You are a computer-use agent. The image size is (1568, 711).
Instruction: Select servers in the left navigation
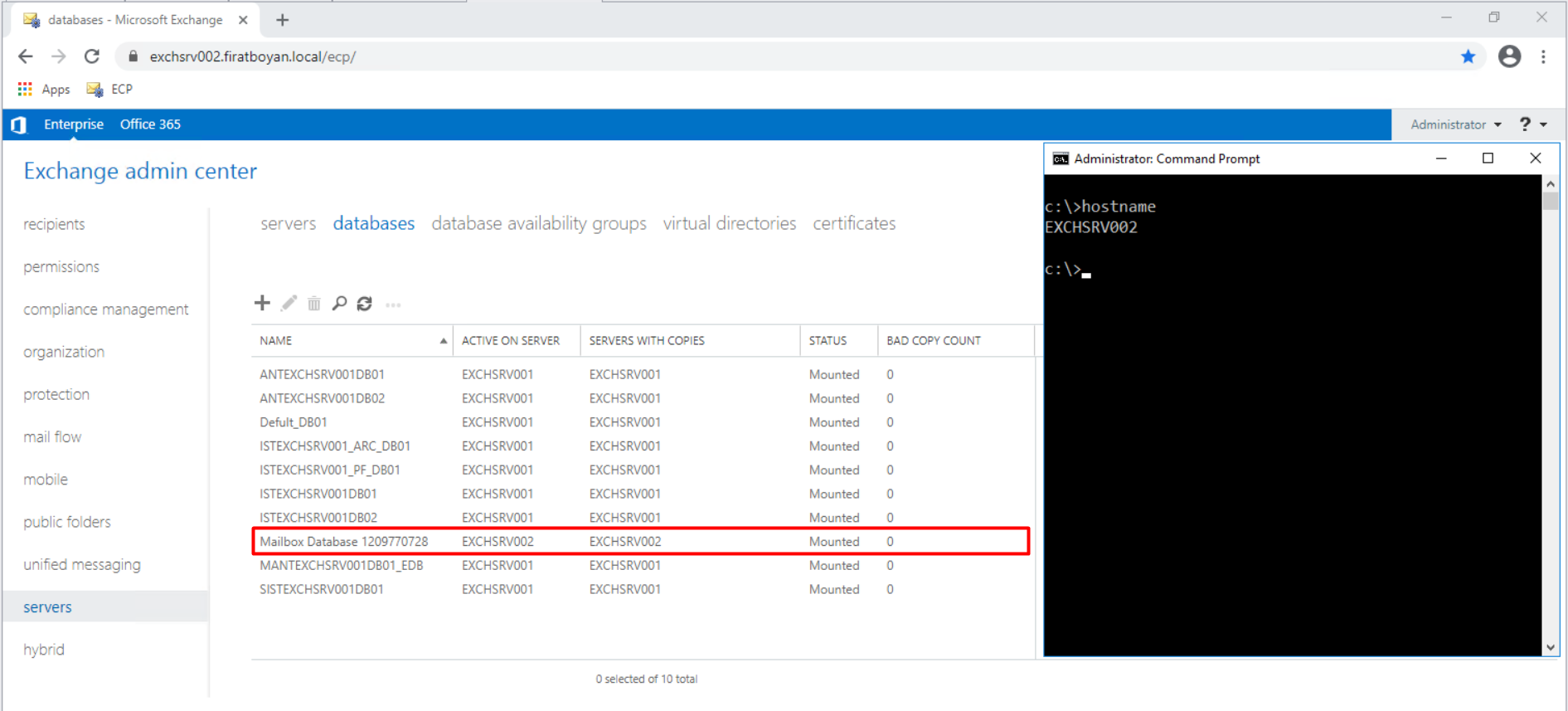(x=106, y=606)
